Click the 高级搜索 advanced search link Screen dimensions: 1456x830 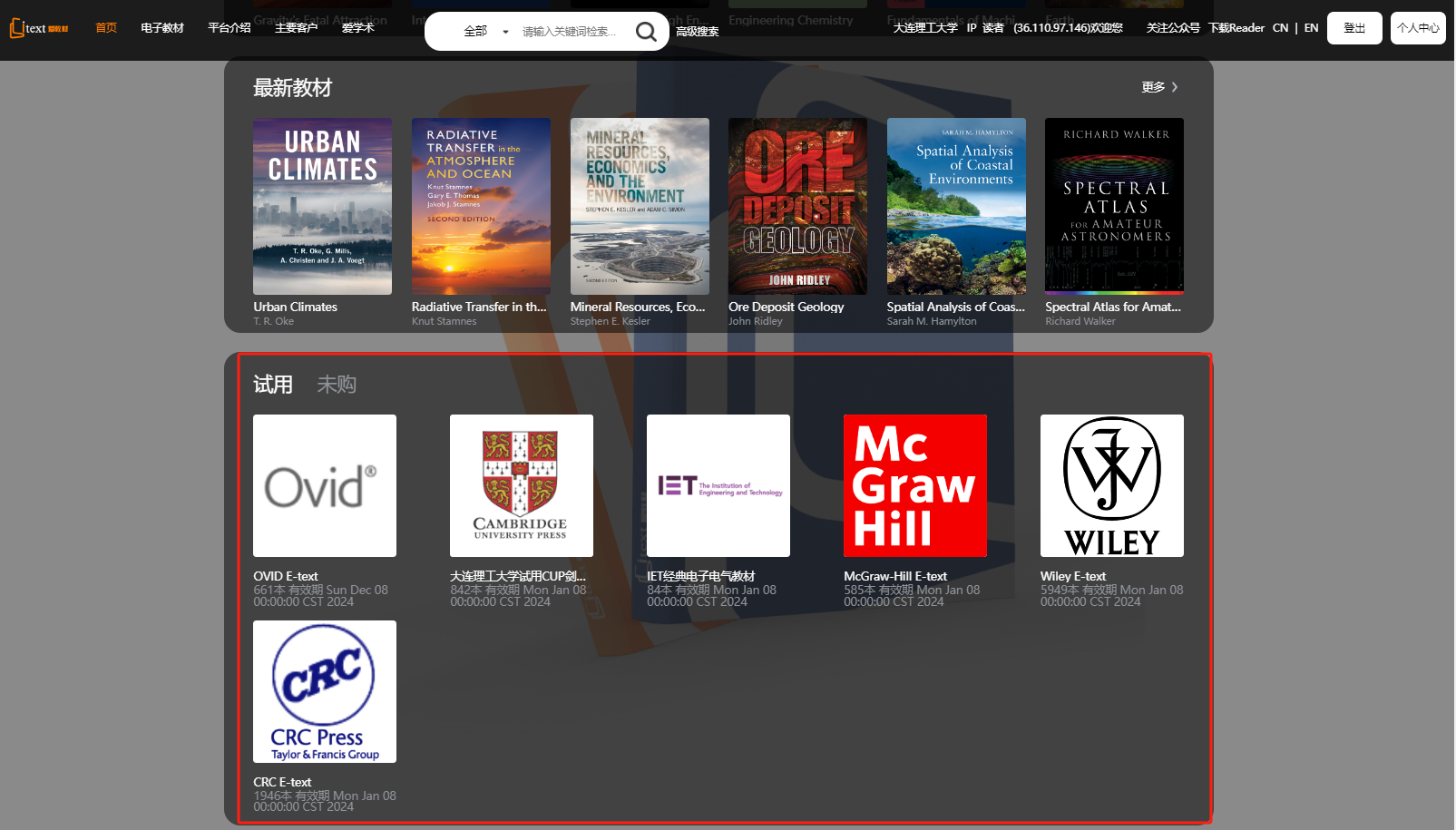(697, 32)
